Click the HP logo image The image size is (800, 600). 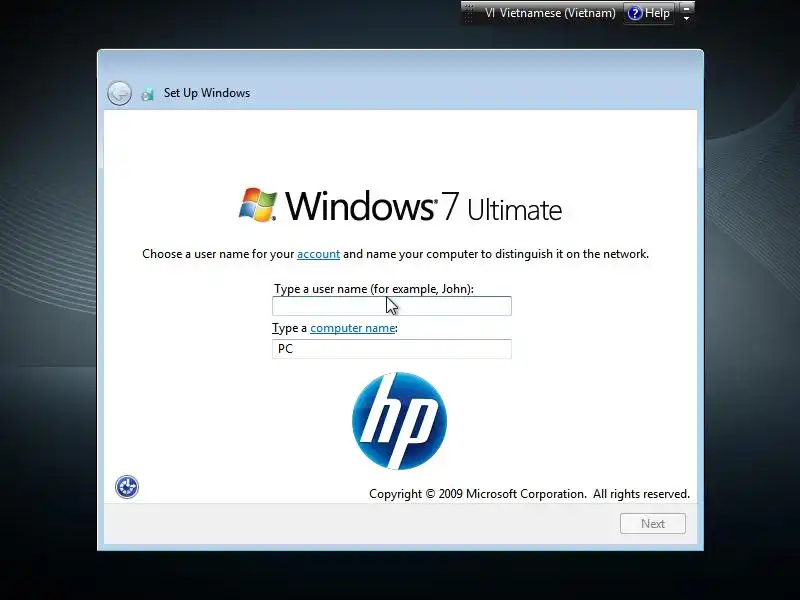399,421
